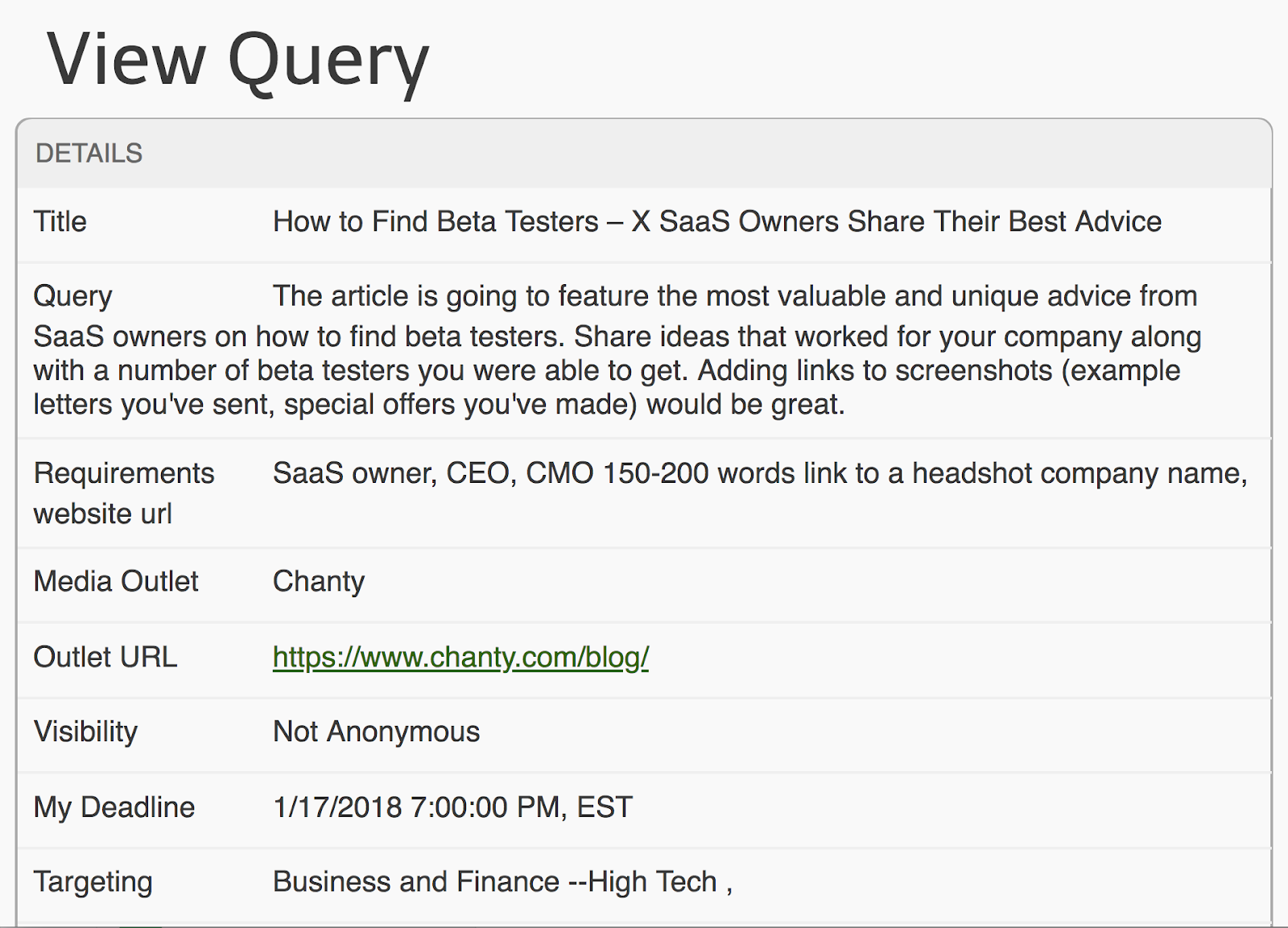Click the Query field label
The width and height of the screenshot is (1288, 928).
click(x=72, y=296)
